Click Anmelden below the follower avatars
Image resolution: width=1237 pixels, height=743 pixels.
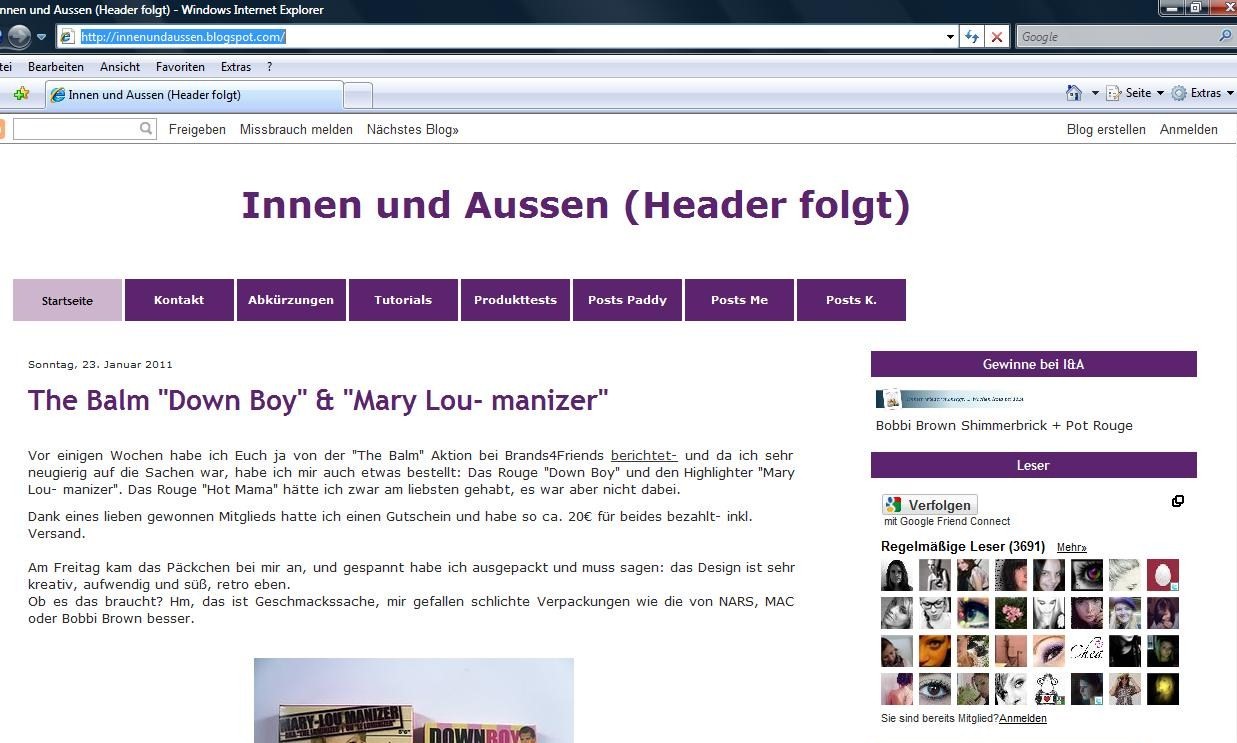click(1023, 718)
